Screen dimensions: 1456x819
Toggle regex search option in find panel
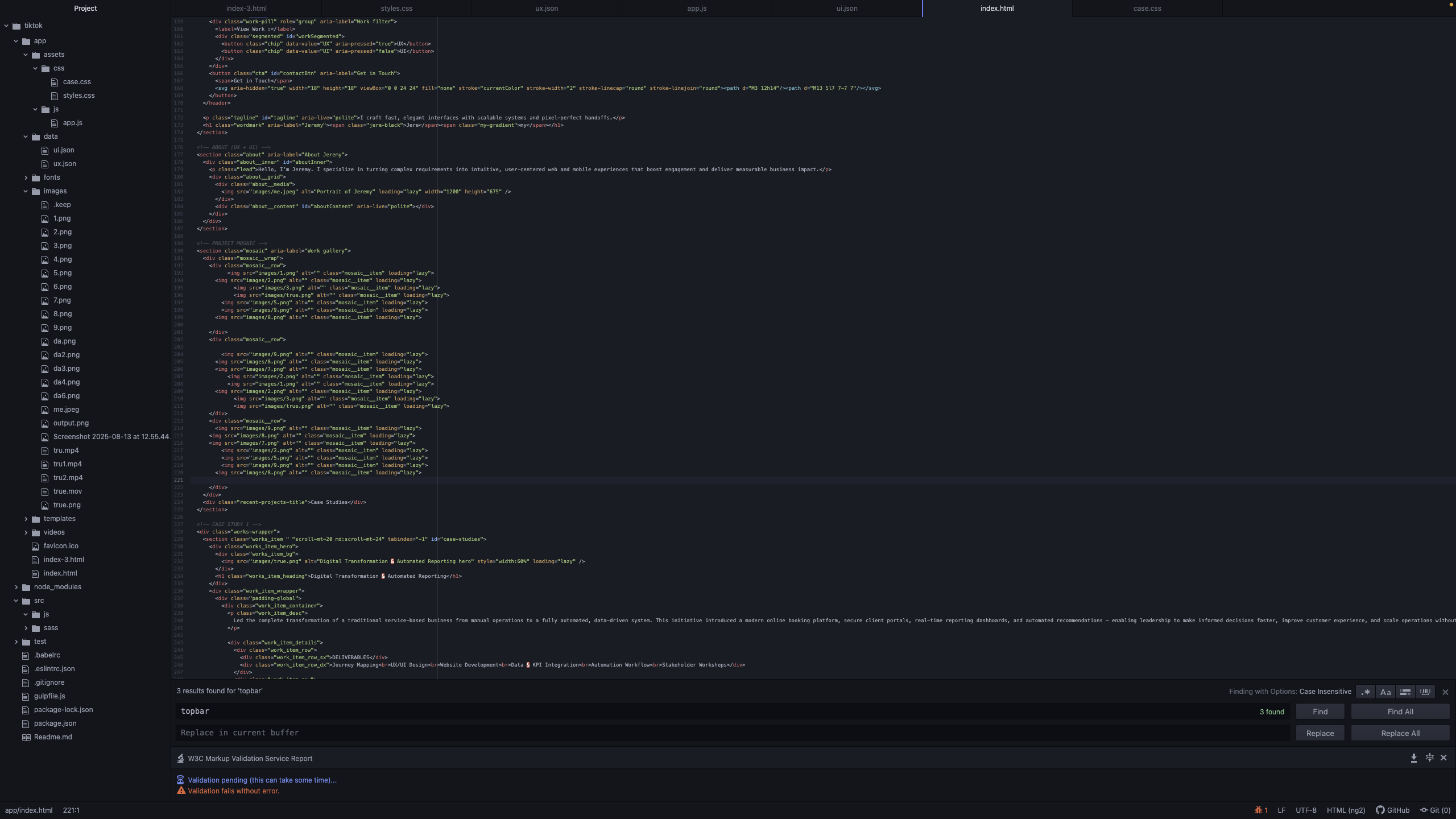pyautogui.click(x=1366, y=692)
